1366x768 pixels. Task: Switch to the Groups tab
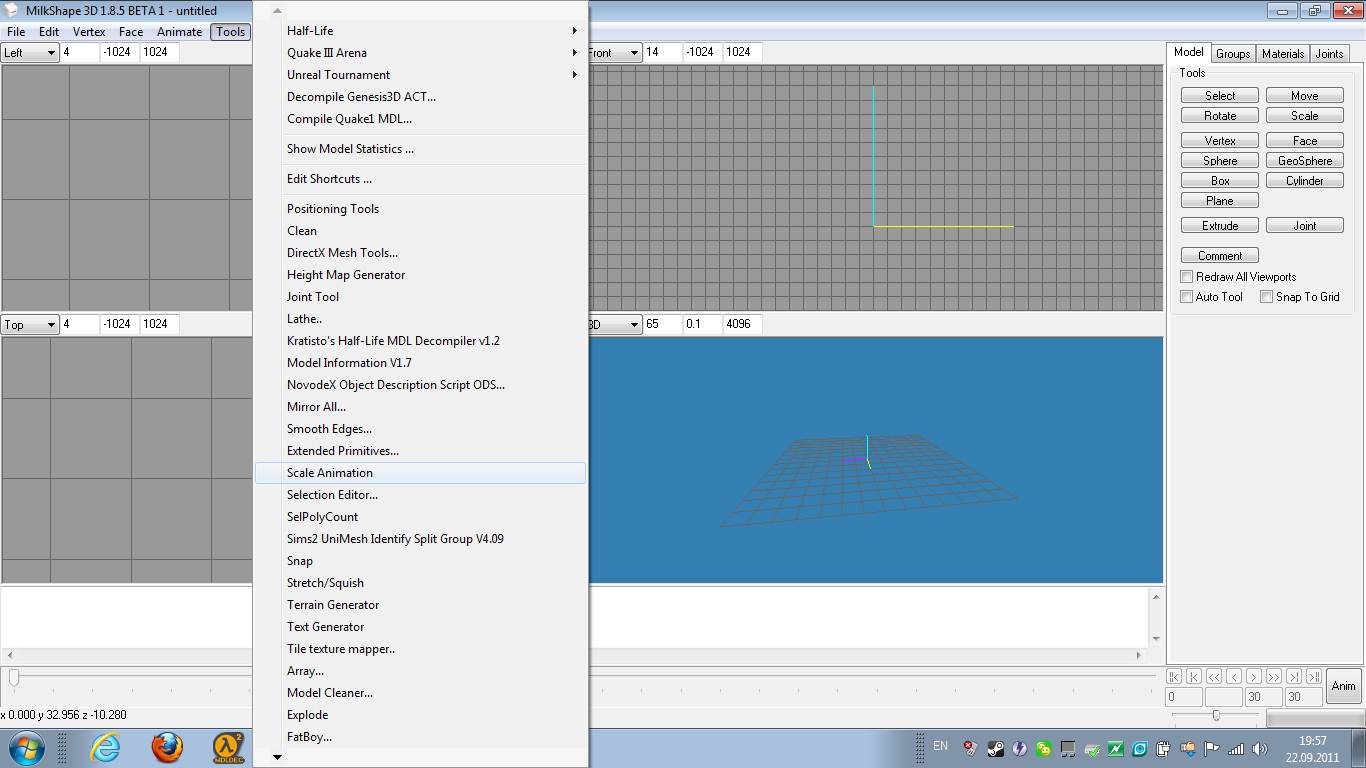1233,54
